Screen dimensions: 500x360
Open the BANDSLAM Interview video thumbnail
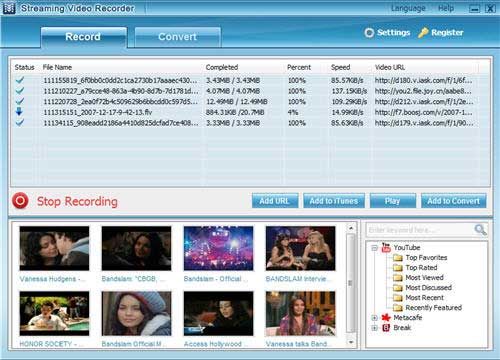pos(300,248)
